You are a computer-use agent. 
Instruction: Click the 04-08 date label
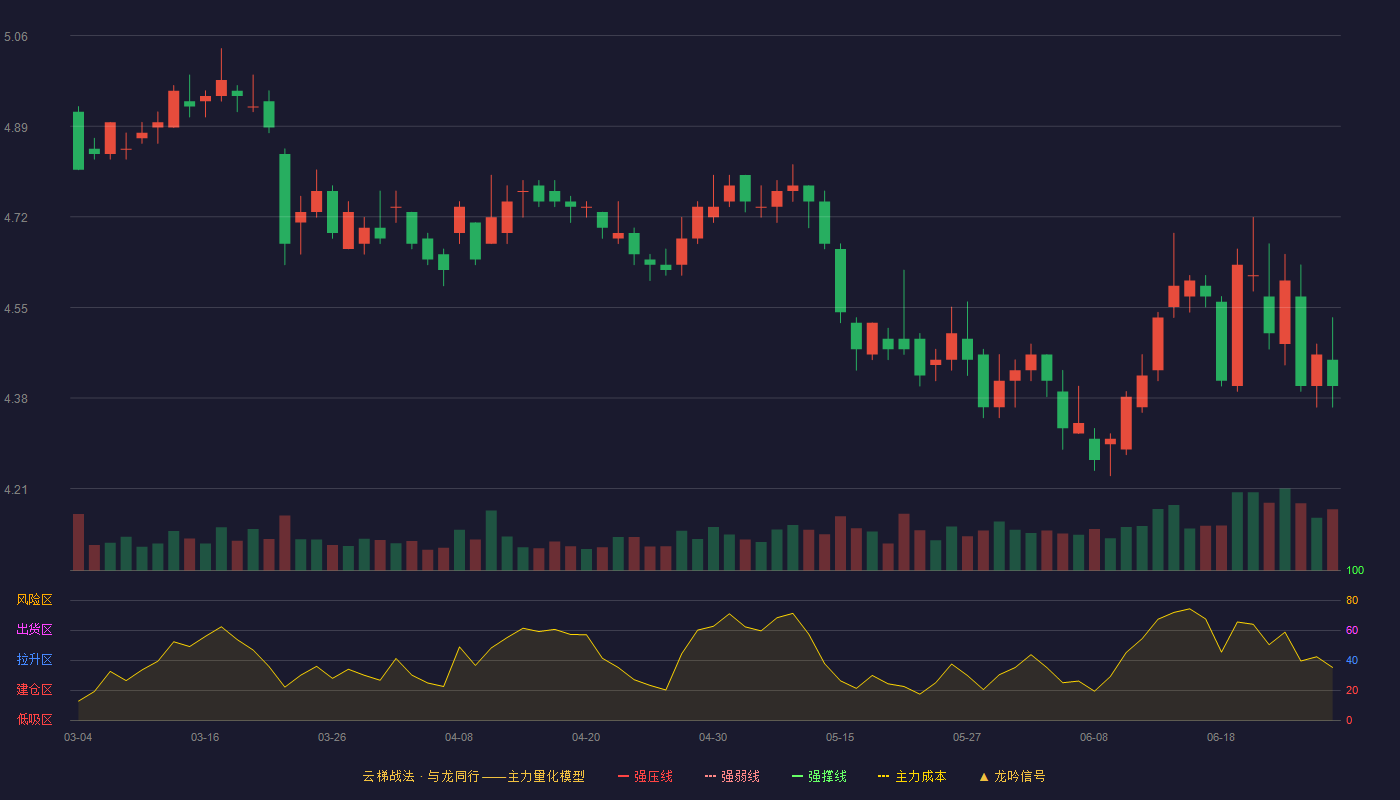click(459, 737)
